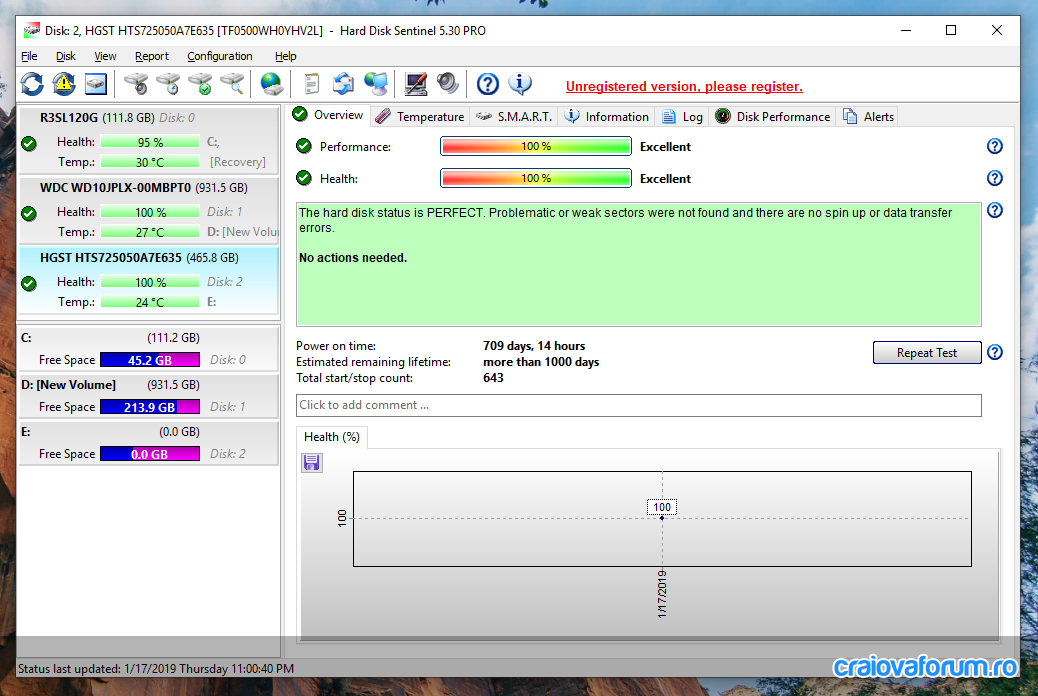The width and height of the screenshot is (1038, 696).
Task: Switch to the Temperature tab
Action: click(420, 117)
